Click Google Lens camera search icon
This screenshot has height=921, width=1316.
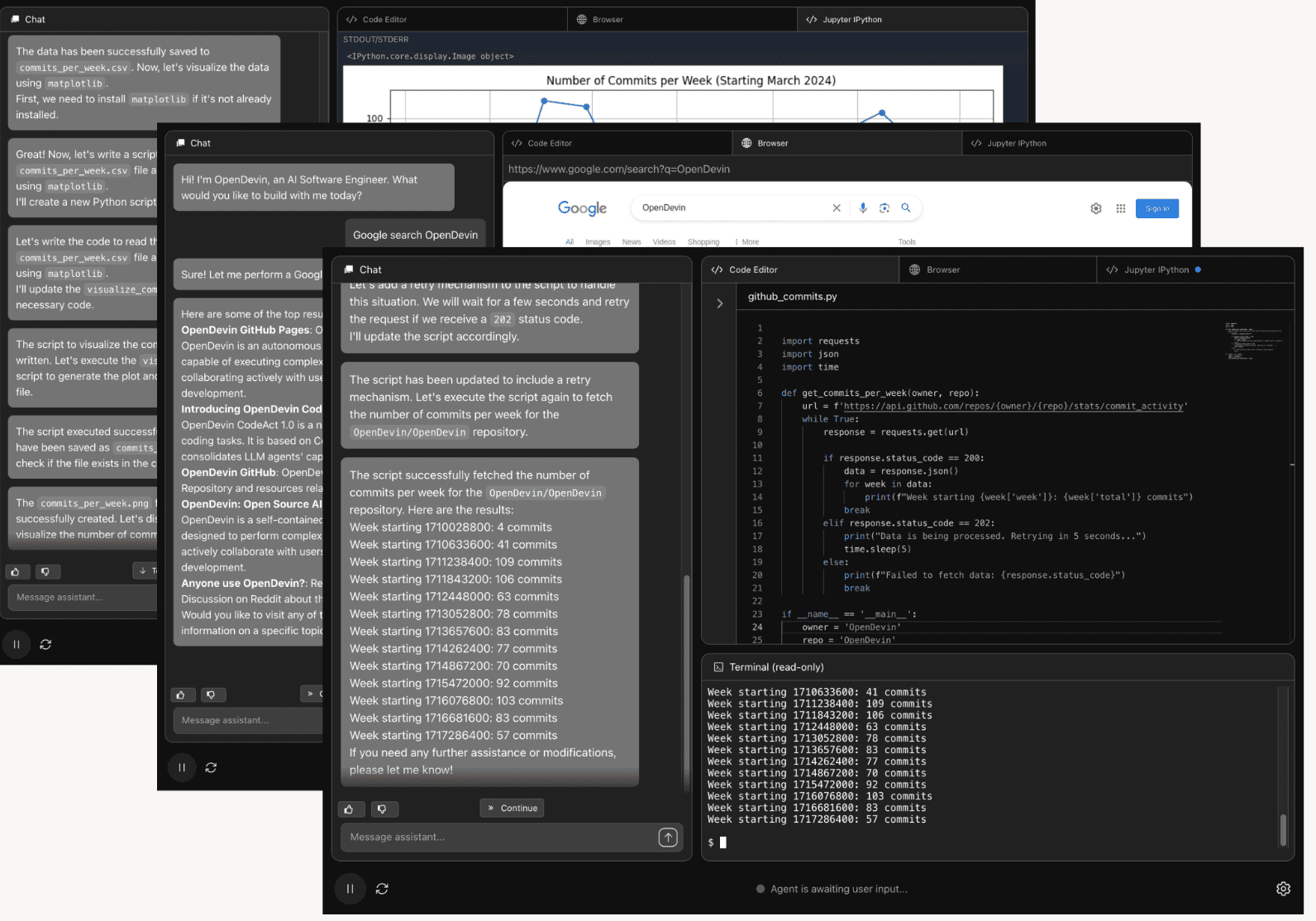coord(884,208)
